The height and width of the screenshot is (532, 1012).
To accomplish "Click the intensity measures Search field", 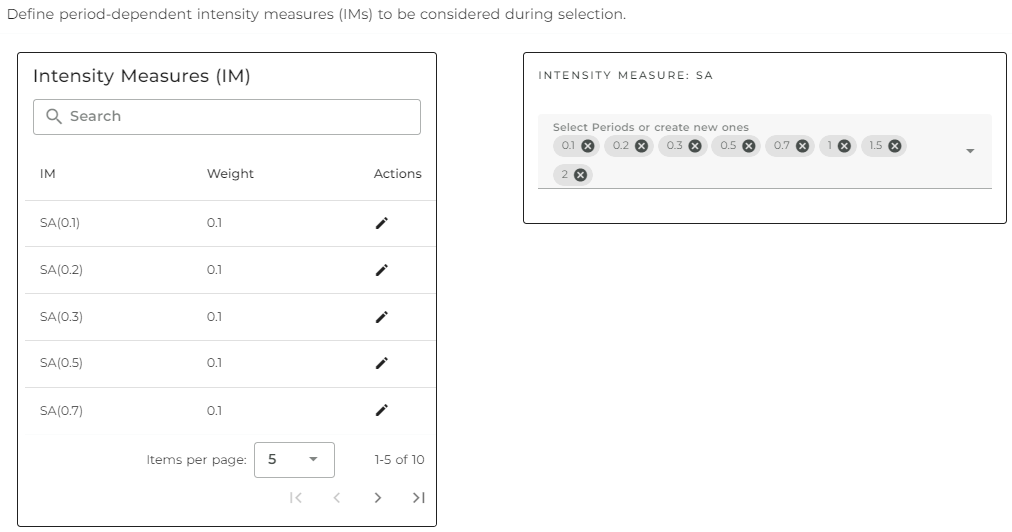I will pyautogui.click(x=227, y=117).
